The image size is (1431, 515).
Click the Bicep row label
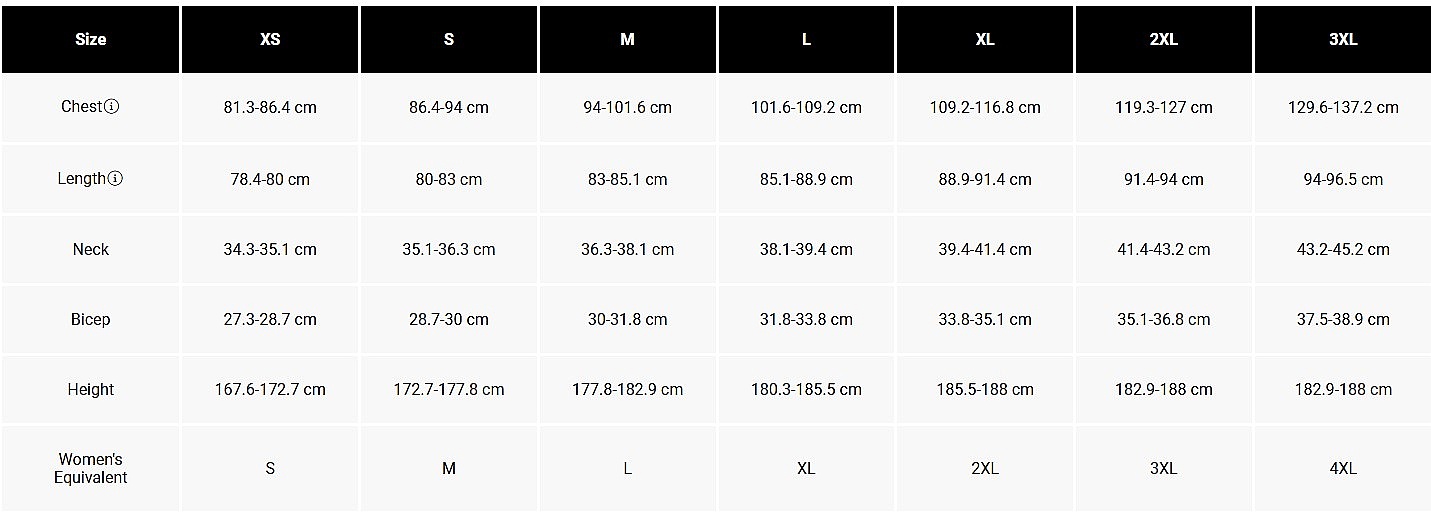(x=90, y=320)
